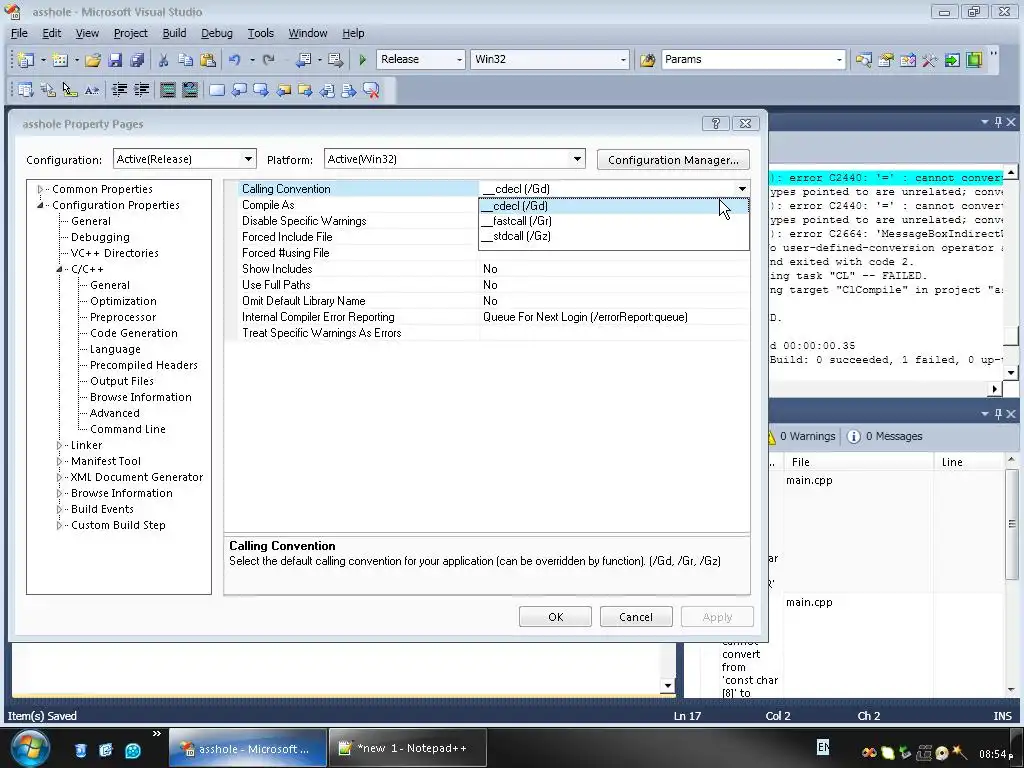Image resolution: width=1024 pixels, height=768 pixels.
Task: Click the Calling Convention dropdown arrow
Action: click(742, 189)
